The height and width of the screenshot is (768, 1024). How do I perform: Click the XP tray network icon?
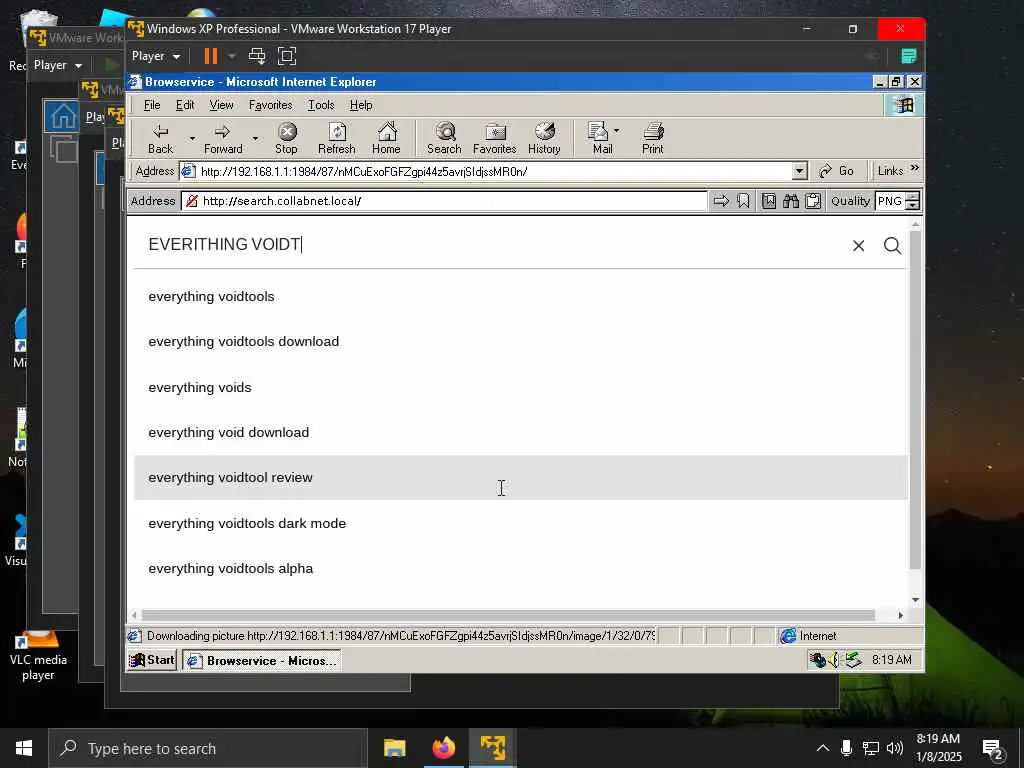[x=817, y=660]
